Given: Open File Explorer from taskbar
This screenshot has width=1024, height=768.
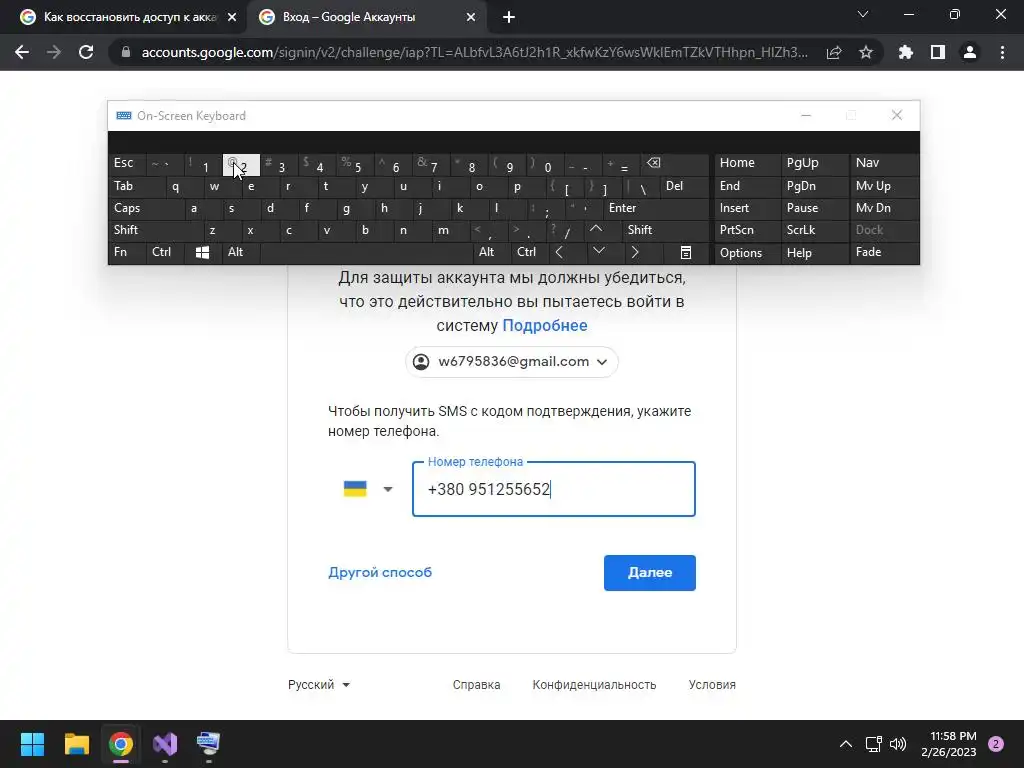Looking at the screenshot, I should point(77,744).
